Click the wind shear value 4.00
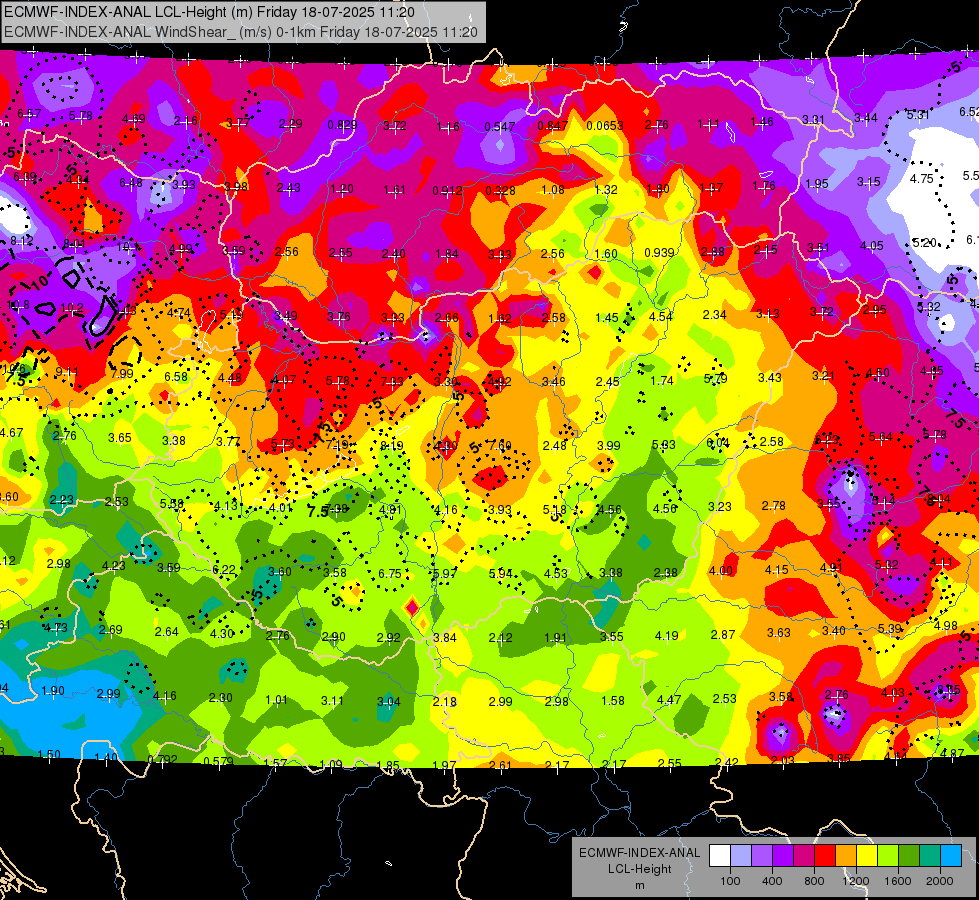 pyautogui.click(x=721, y=570)
